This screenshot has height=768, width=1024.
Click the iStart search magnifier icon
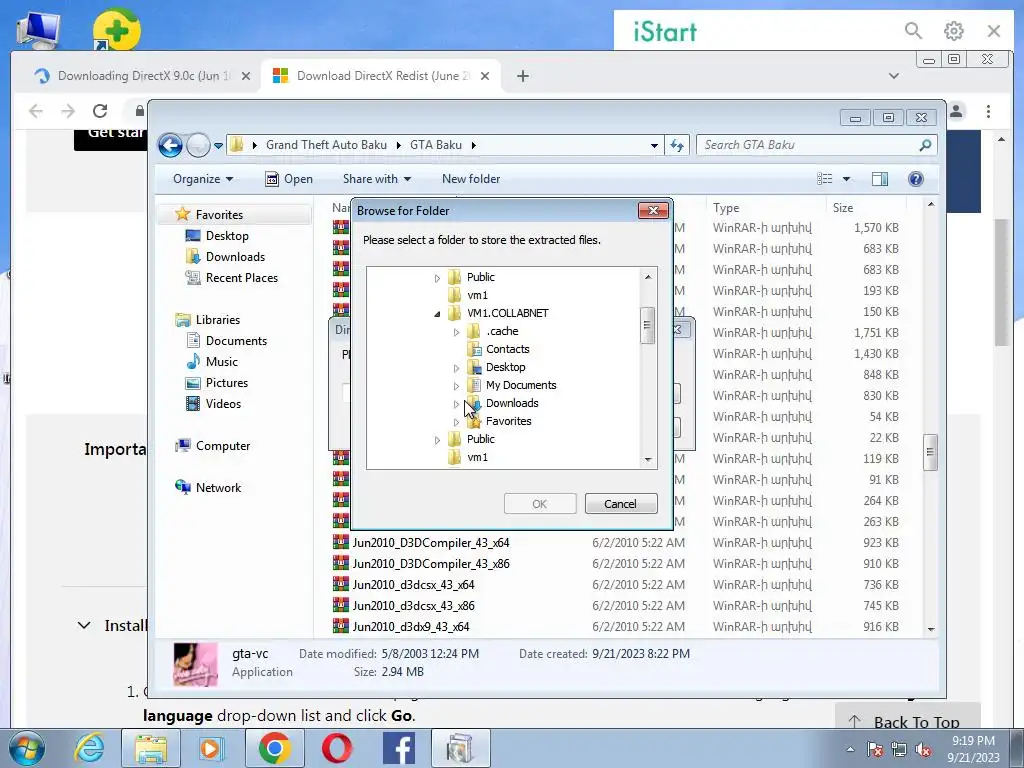[913, 31]
